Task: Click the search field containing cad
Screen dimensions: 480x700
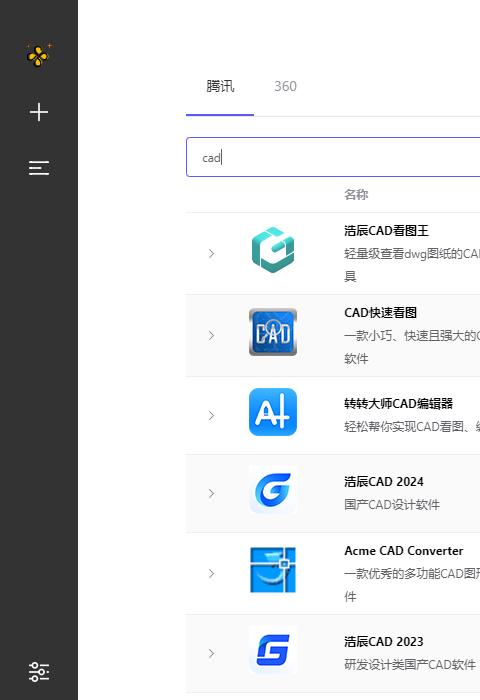Action: (333, 157)
